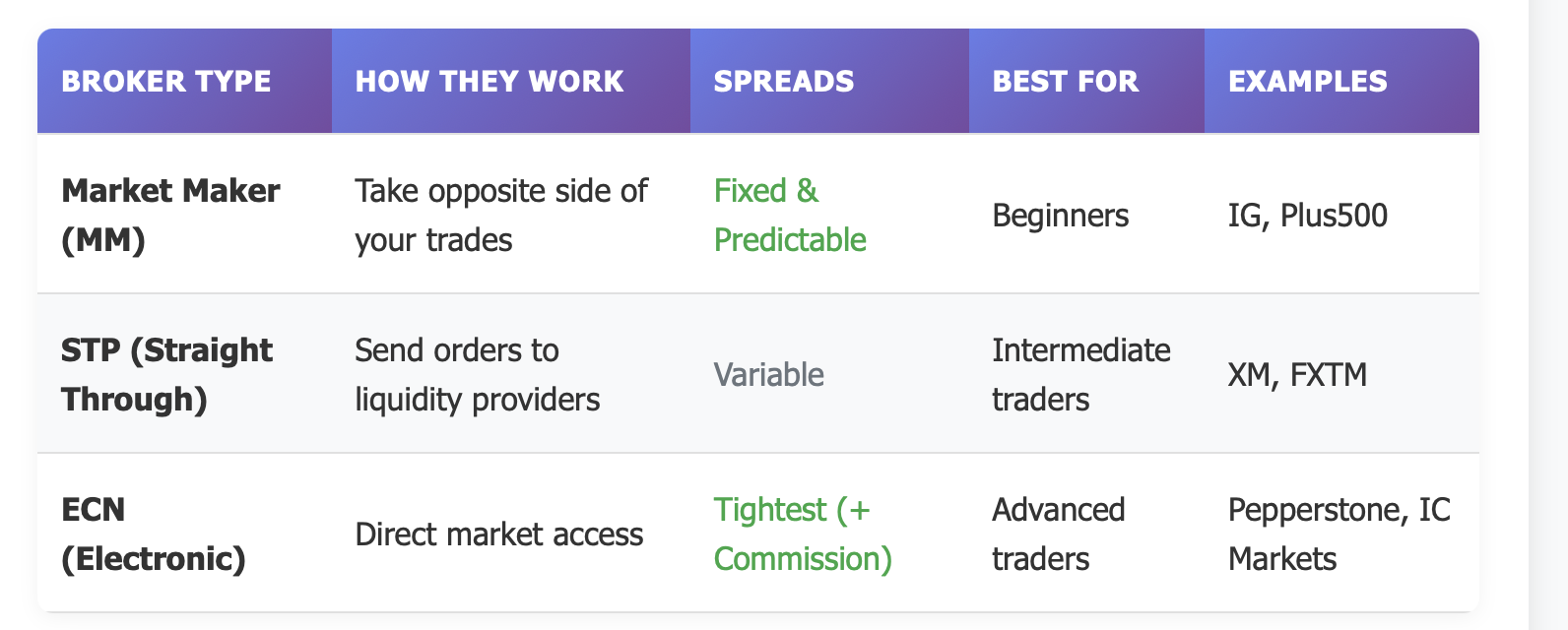The image size is (1568, 630).
Task: Click the "Pepperstone, IC Markets" cell
Action: [1339, 534]
